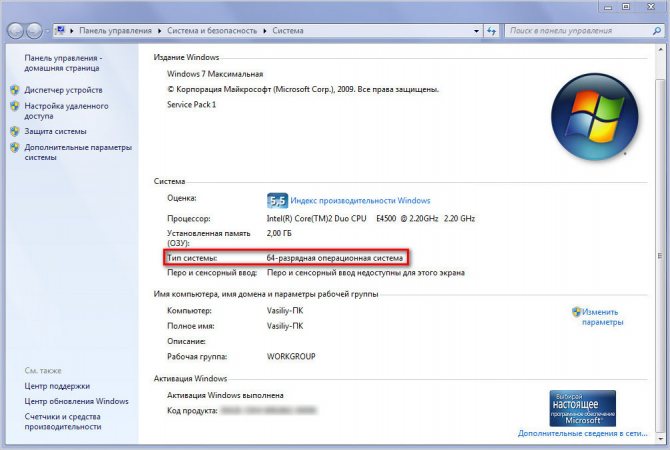Click Microsoft copyright line text
Screen dimensions: 670x450
pos(303,89)
